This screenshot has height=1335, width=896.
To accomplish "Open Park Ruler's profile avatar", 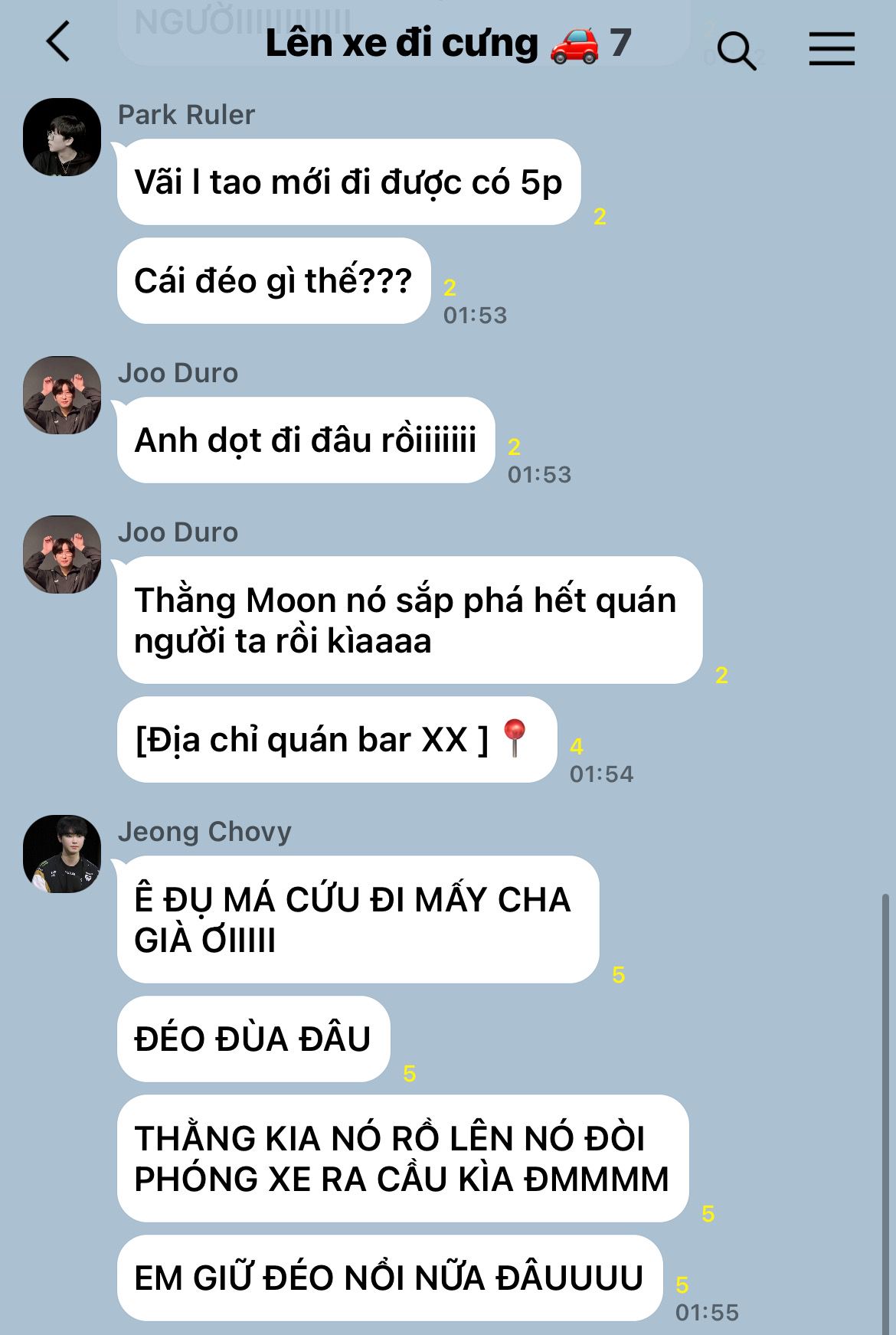I will pos(62,137).
